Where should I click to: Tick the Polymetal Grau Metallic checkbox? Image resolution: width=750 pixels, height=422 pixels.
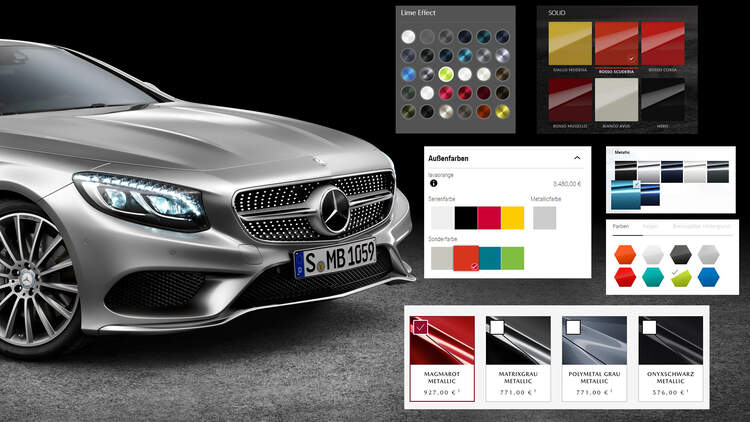[x=573, y=327]
